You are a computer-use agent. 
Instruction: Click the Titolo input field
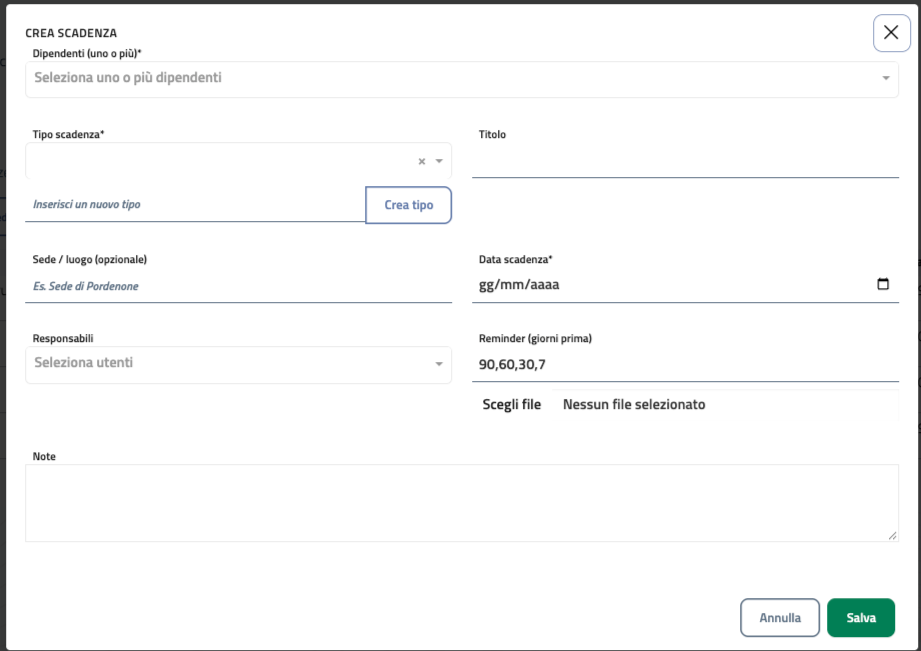(x=685, y=161)
